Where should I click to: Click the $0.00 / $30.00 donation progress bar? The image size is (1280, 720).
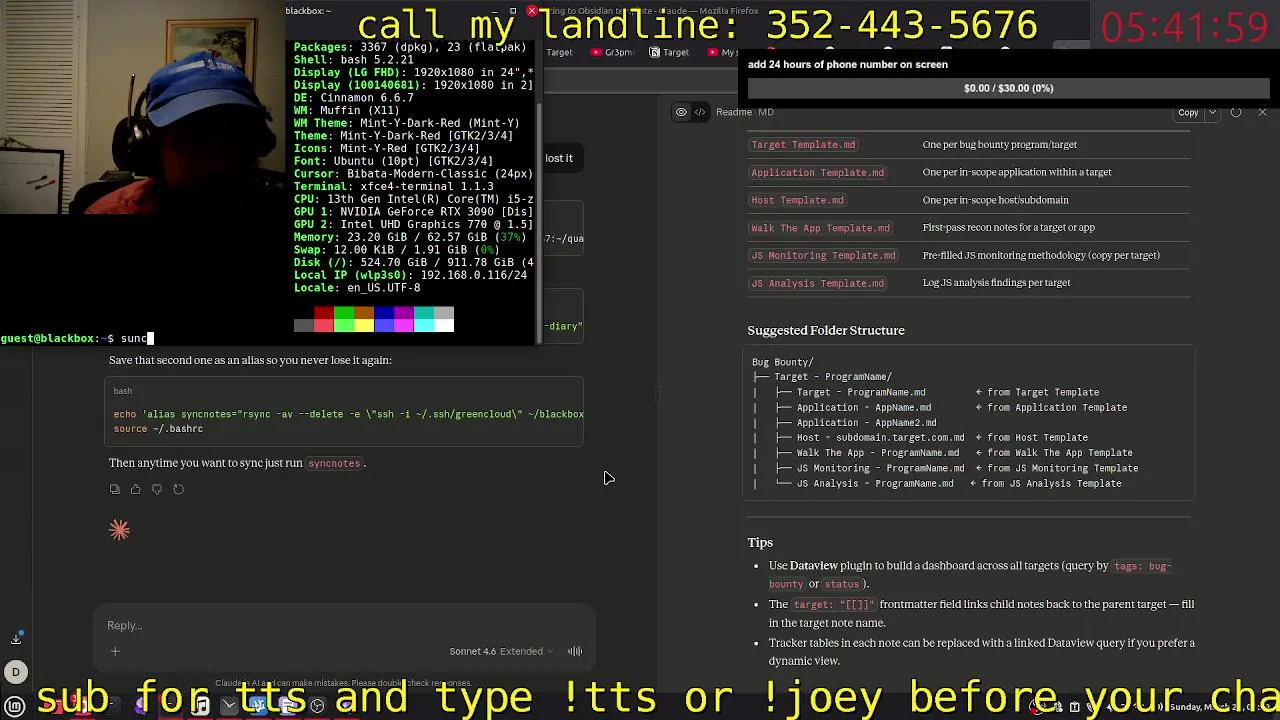pyautogui.click(x=1008, y=88)
